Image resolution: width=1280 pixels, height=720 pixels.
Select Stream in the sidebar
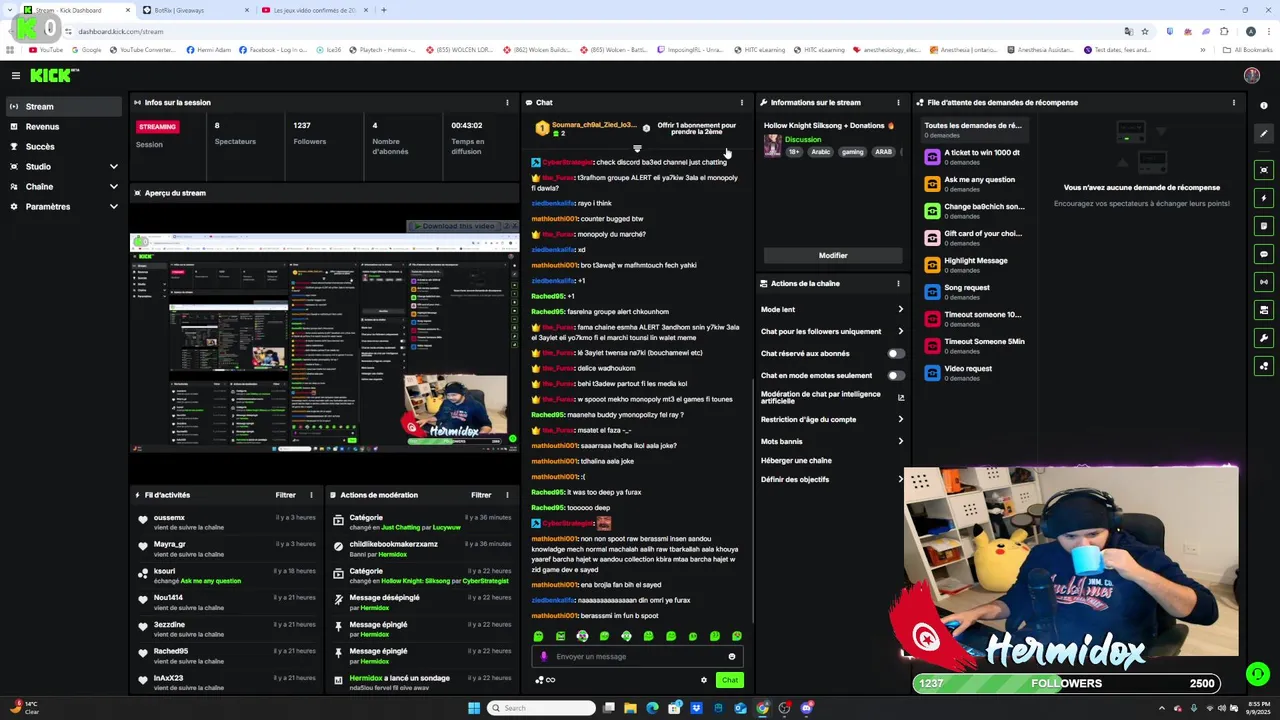pyautogui.click(x=63, y=106)
